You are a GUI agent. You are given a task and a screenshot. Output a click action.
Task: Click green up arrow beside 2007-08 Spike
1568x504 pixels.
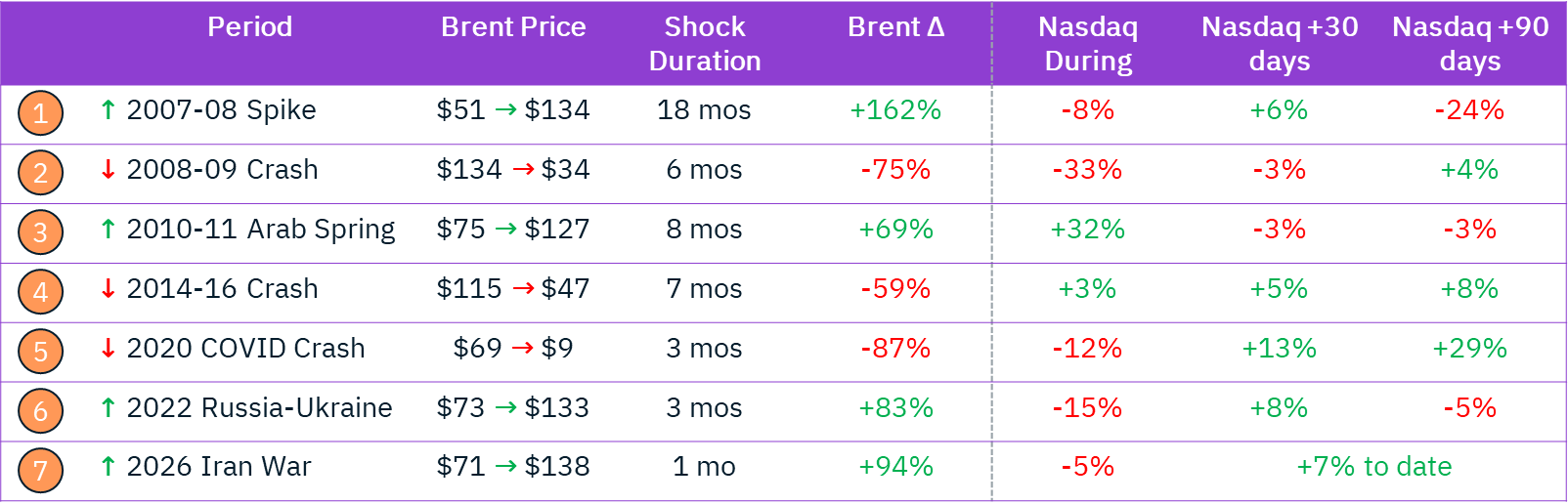click(109, 110)
